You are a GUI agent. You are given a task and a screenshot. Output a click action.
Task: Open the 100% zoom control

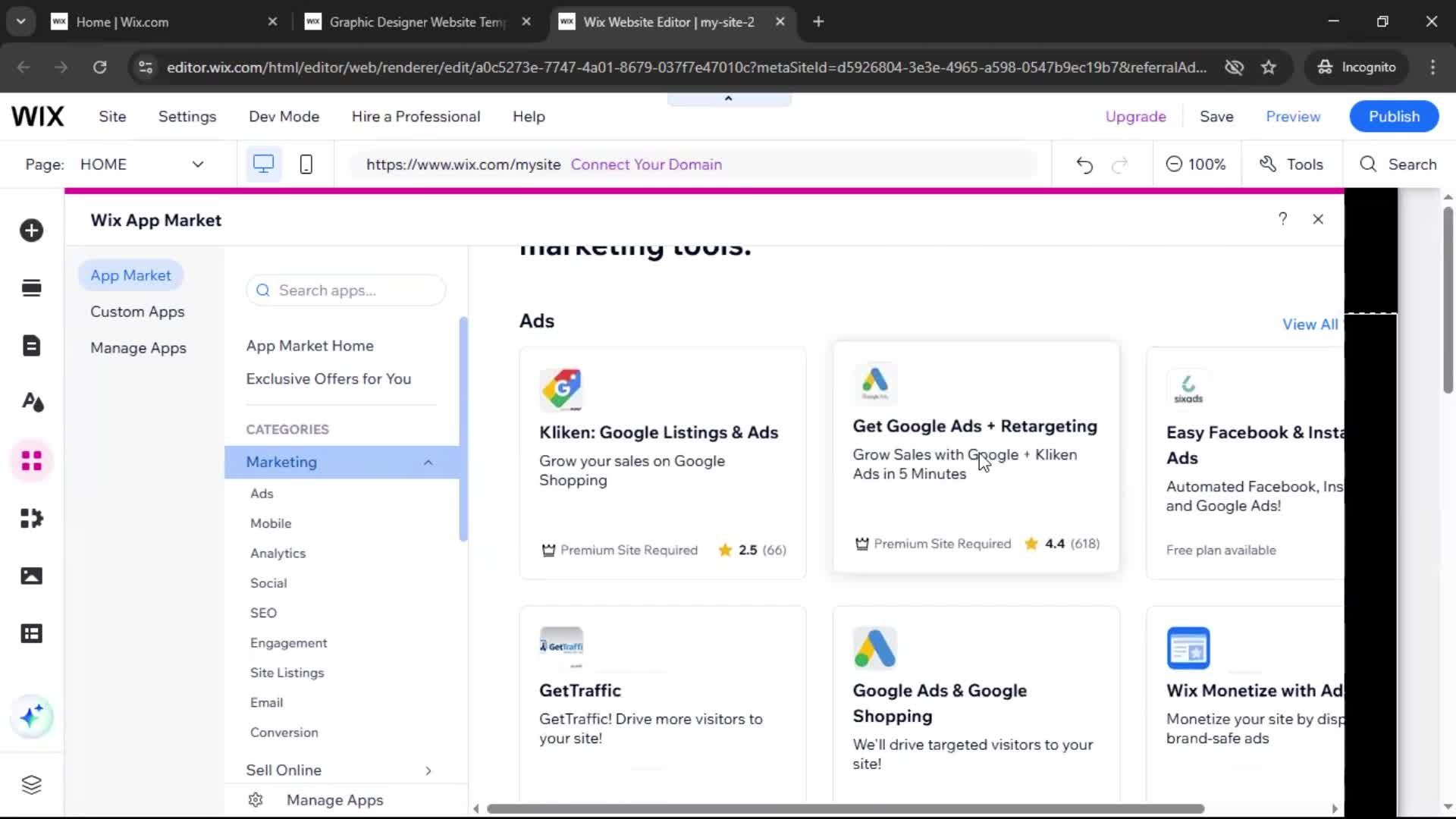(x=1196, y=165)
